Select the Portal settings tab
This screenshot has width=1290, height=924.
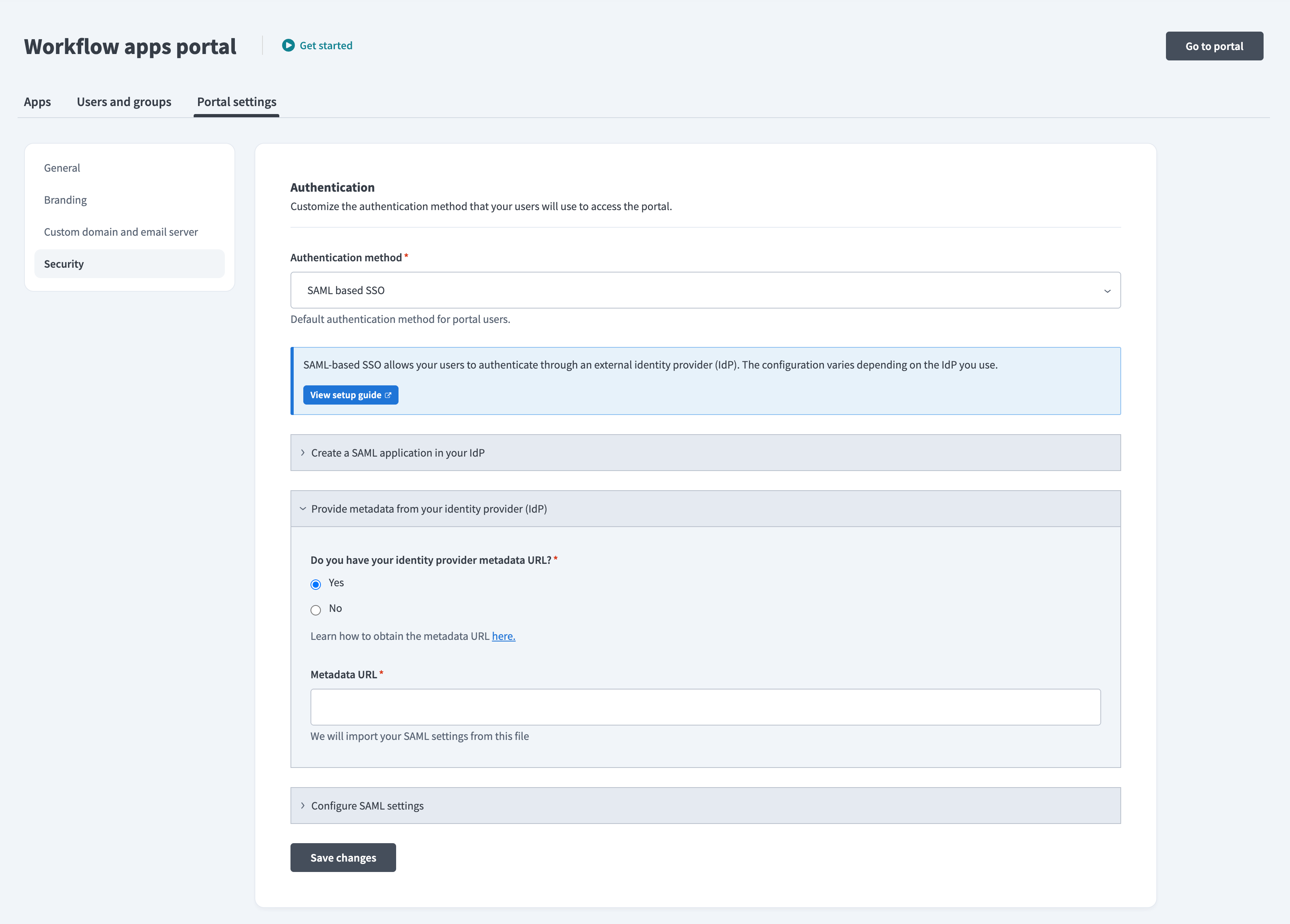coord(236,102)
